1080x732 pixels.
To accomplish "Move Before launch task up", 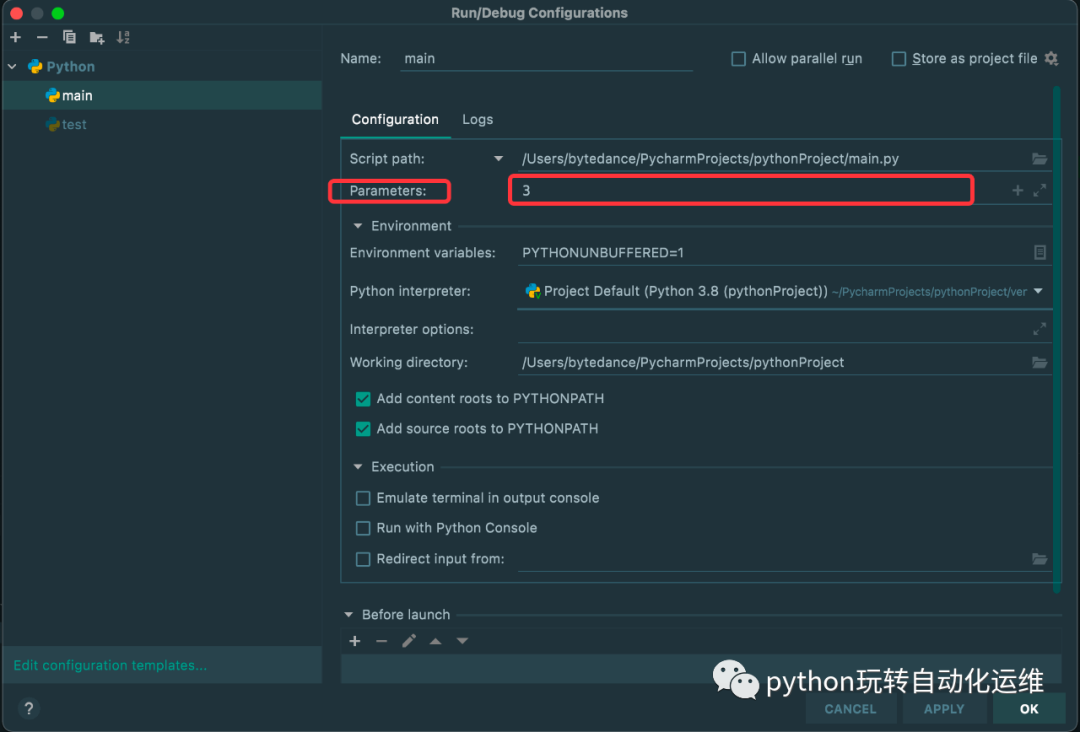I will (x=435, y=641).
